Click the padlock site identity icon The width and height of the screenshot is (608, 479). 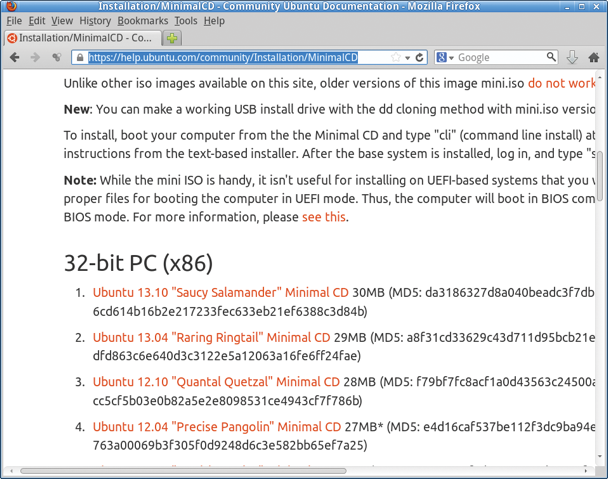tap(79, 58)
